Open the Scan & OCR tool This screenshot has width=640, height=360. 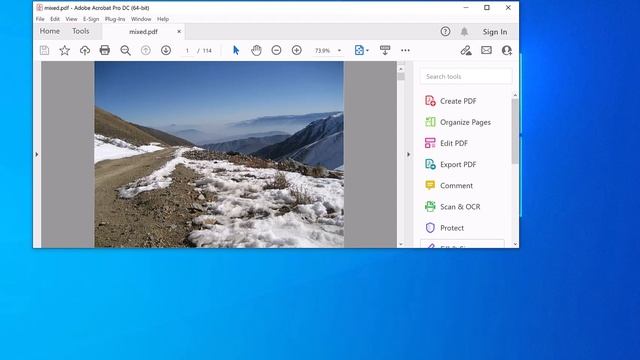[x=452, y=207]
